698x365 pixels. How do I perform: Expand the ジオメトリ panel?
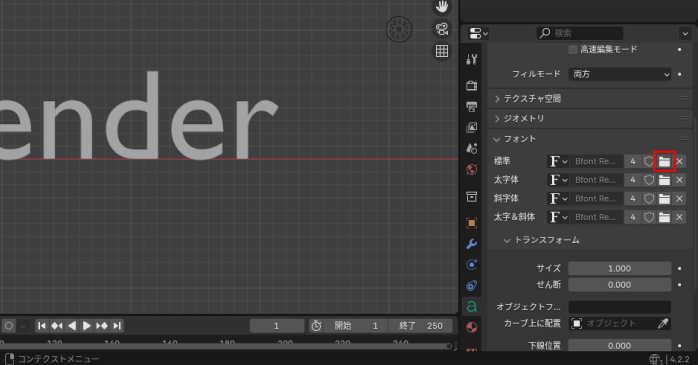(x=590, y=118)
